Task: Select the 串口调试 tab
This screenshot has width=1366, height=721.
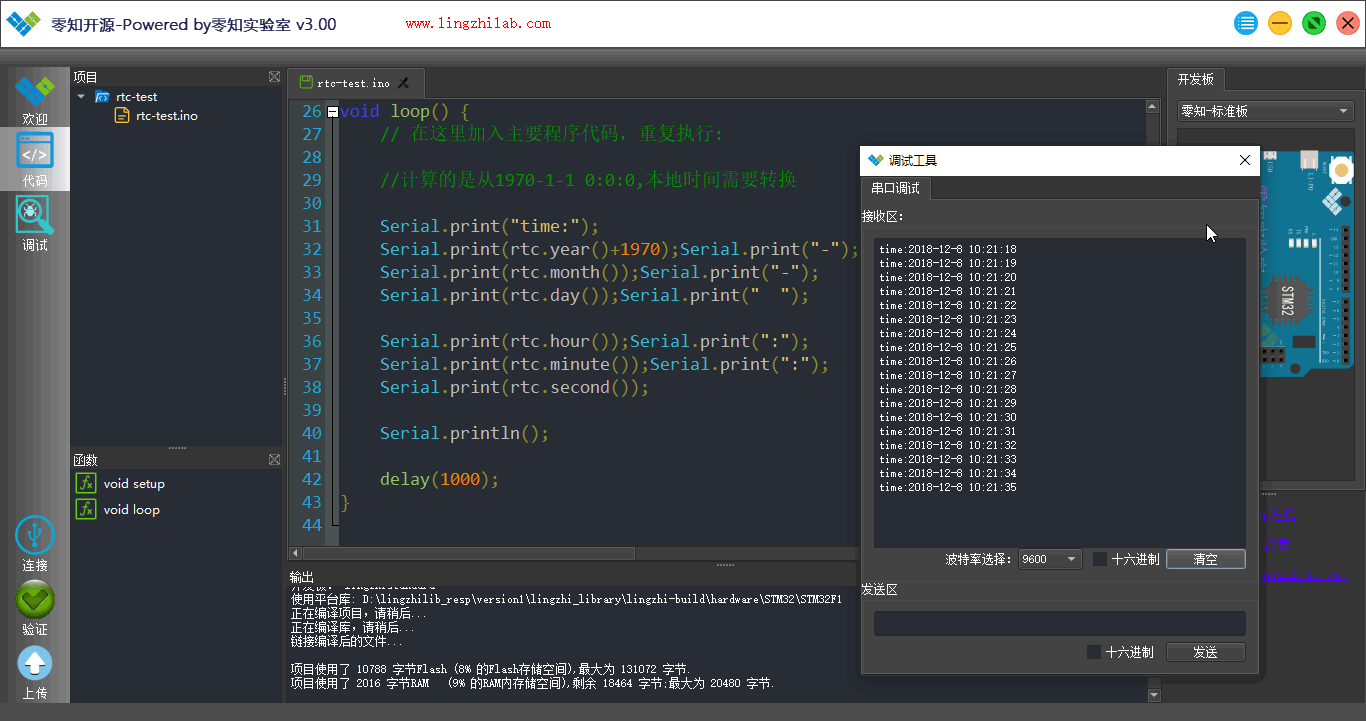Action: pyautogui.click(x=895, y=188)
